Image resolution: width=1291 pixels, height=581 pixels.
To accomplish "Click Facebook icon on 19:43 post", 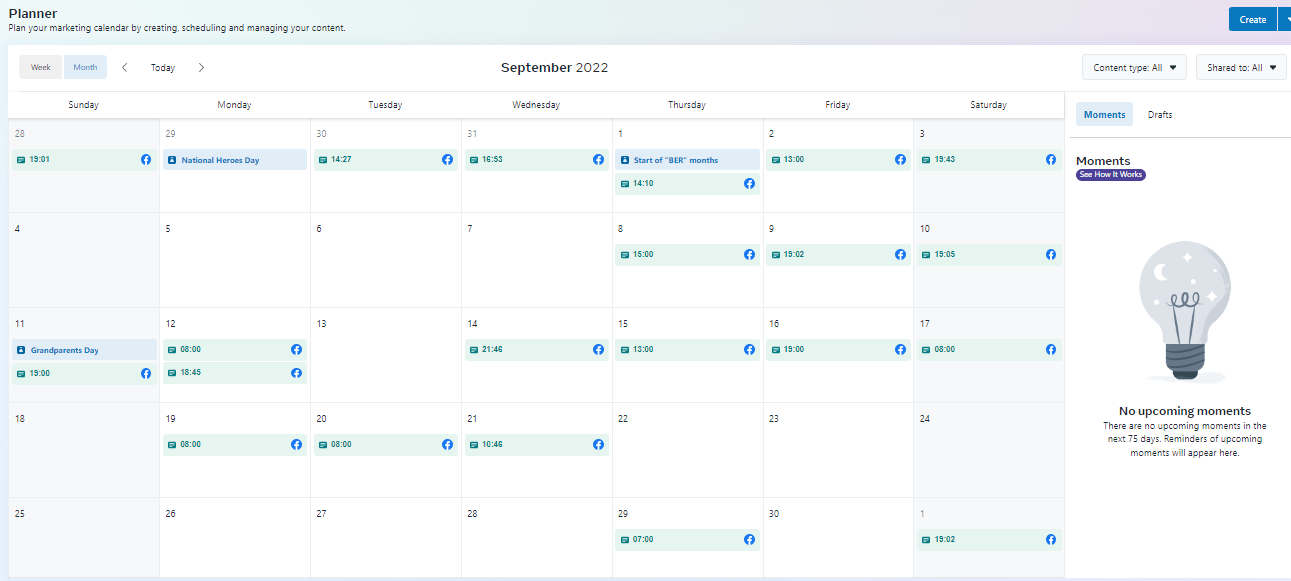I will [x=1051, y=159].
